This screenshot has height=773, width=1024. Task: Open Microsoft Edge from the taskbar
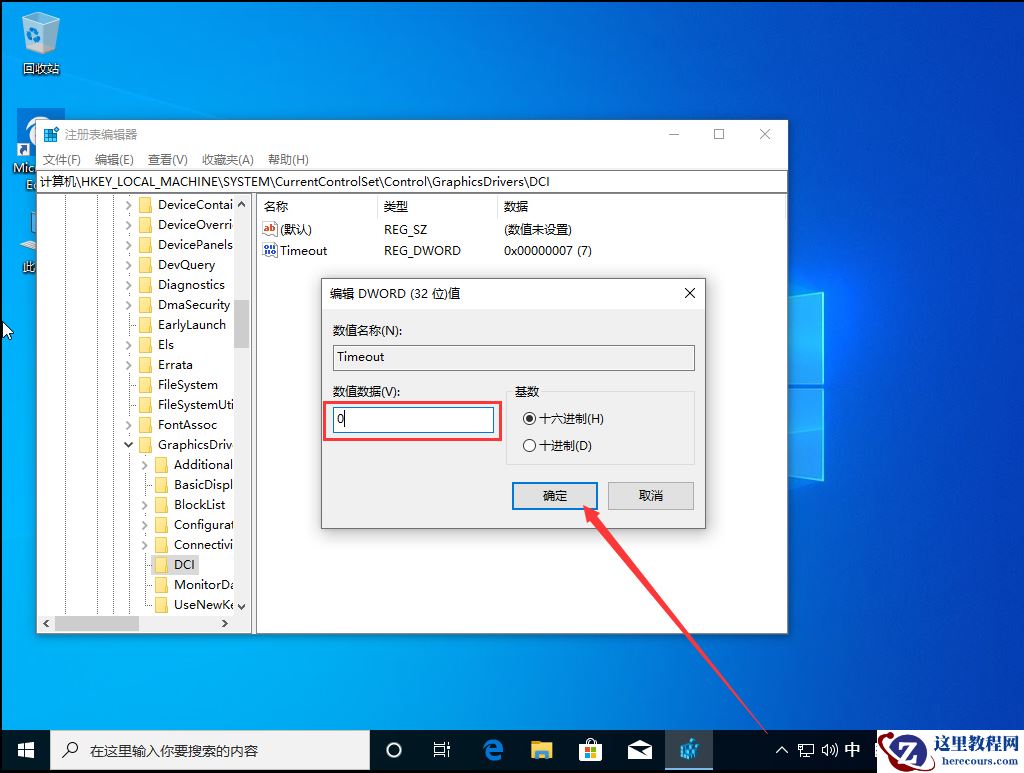pos(492,749)
